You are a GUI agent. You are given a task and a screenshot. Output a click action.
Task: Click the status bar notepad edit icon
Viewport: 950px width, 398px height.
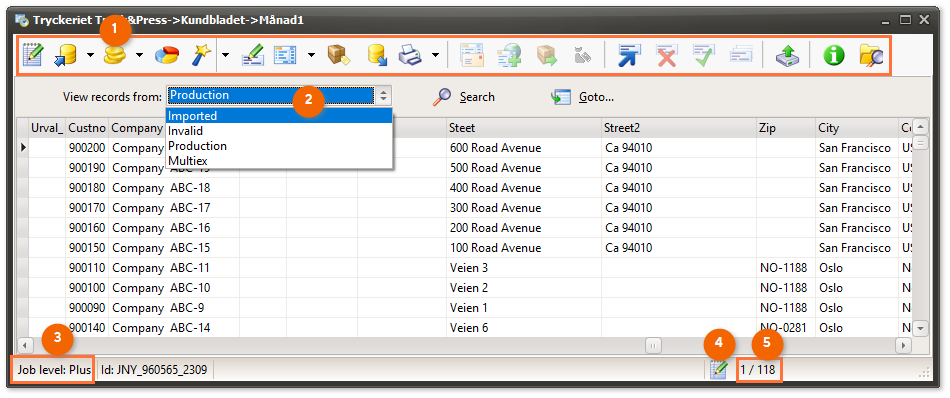point(719,370)
